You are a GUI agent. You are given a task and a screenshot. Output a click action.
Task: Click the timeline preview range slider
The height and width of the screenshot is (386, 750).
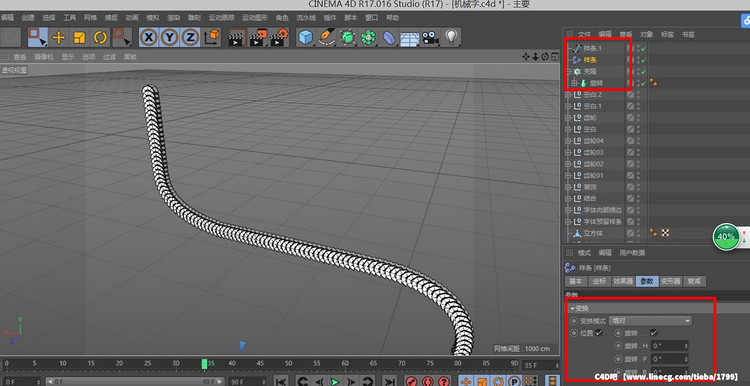click(136, 381)
